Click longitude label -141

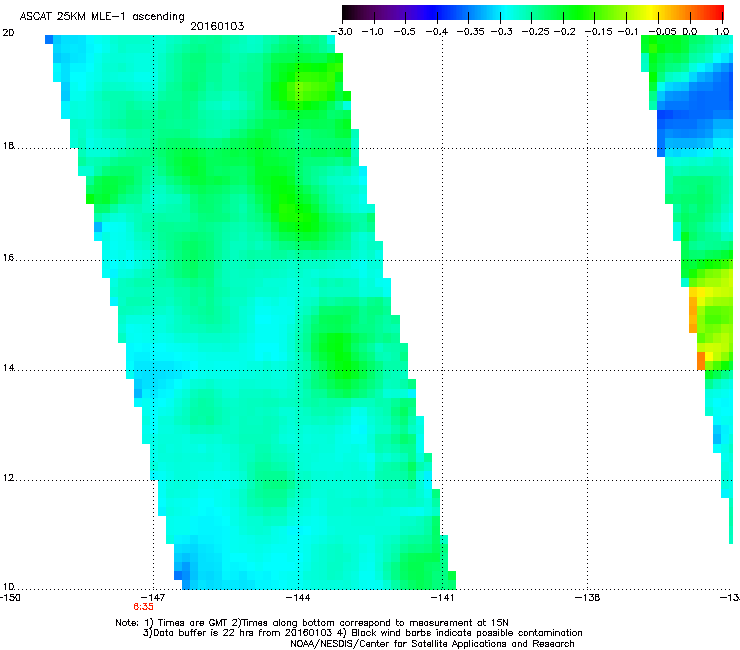pyautogui.click(x=442, y=597)
